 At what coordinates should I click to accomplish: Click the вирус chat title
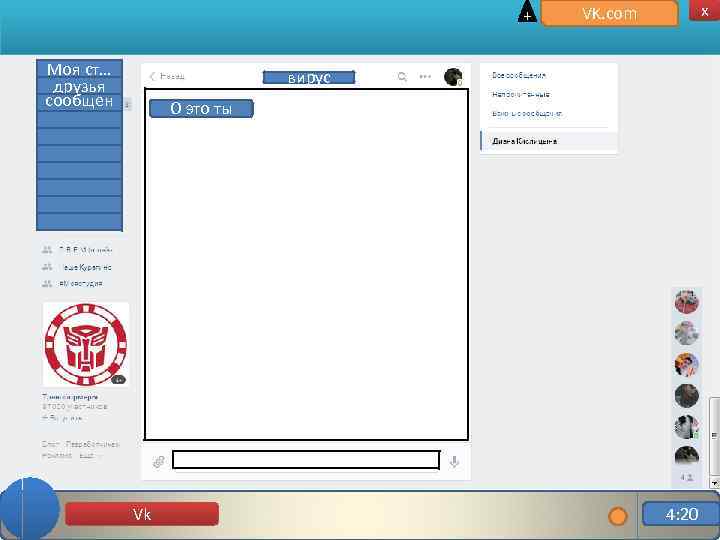[x=309, y=78]
